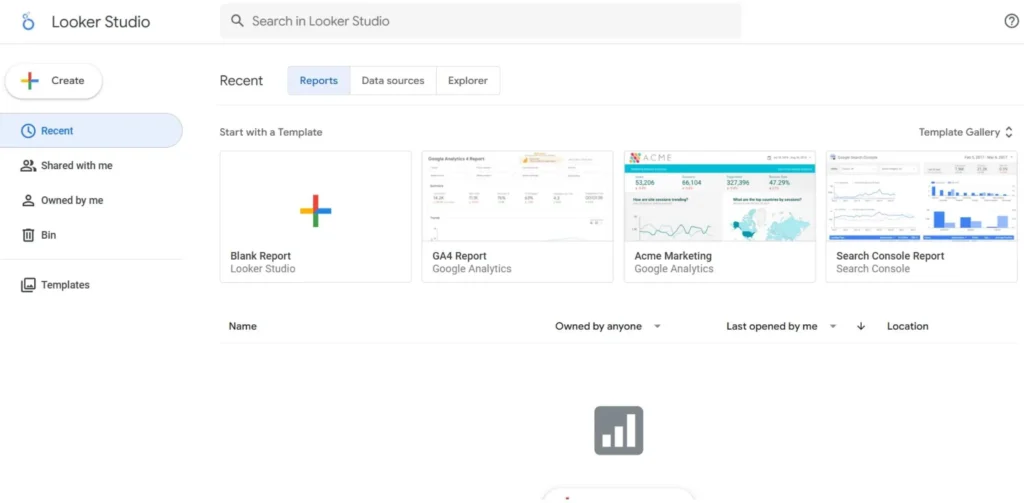Image resolution: width=1024 pixels, height=503 pixels.
Task: Switch to the Data sources tab
Action: pos(392,81)
